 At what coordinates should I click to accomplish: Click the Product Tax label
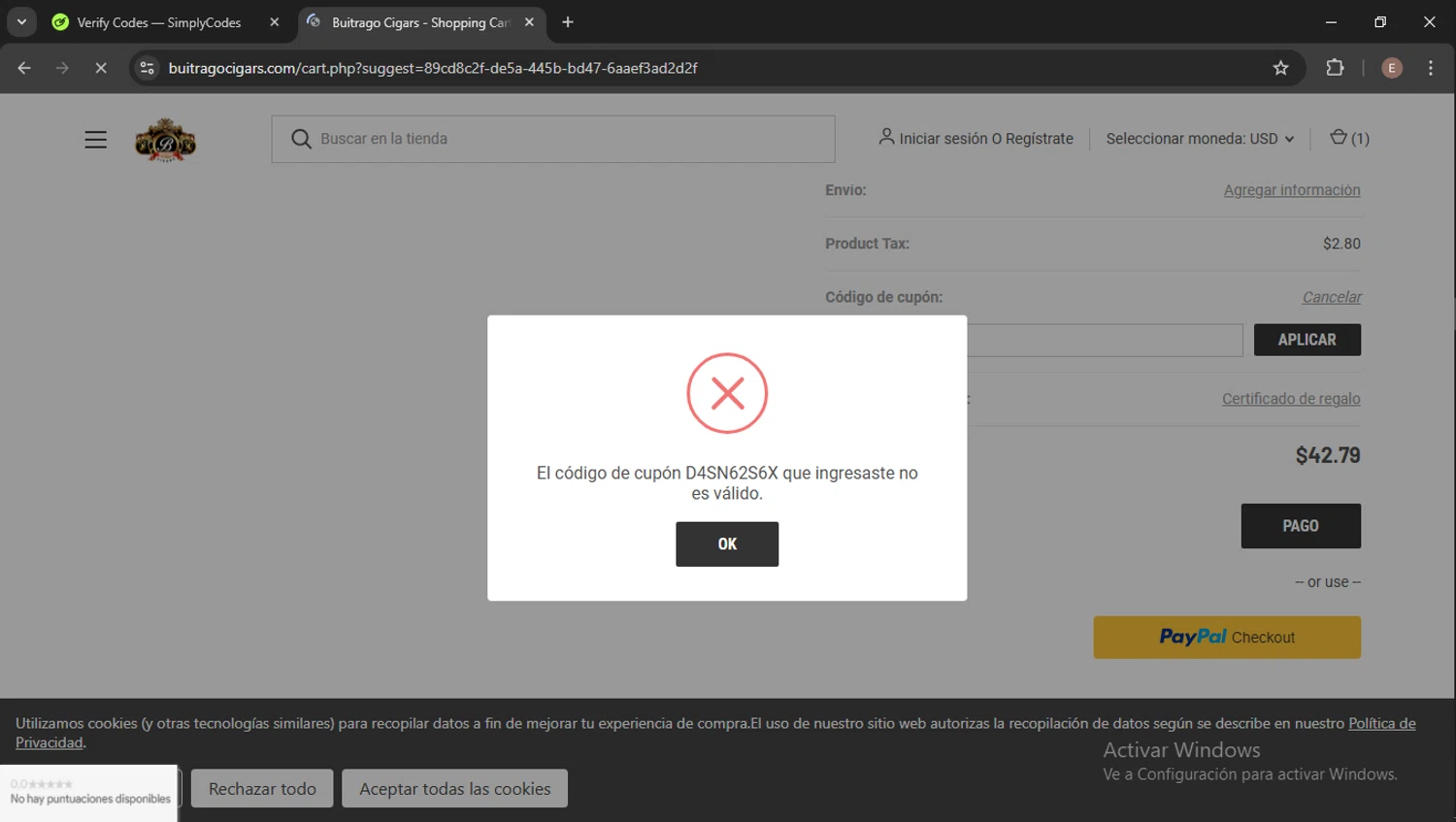click(867, 244)
